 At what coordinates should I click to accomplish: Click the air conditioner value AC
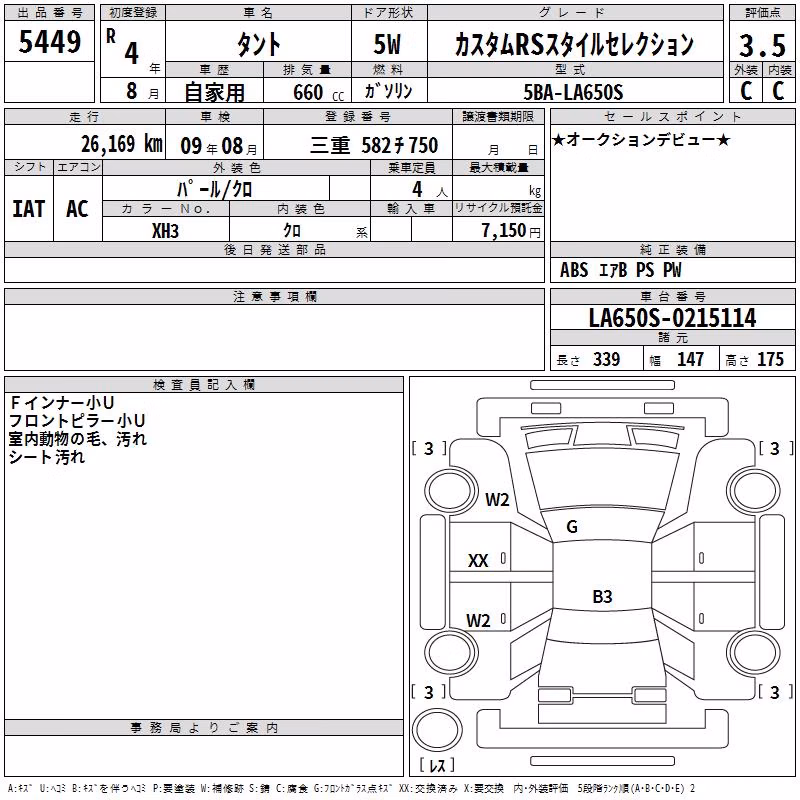(x=77, y=209)
